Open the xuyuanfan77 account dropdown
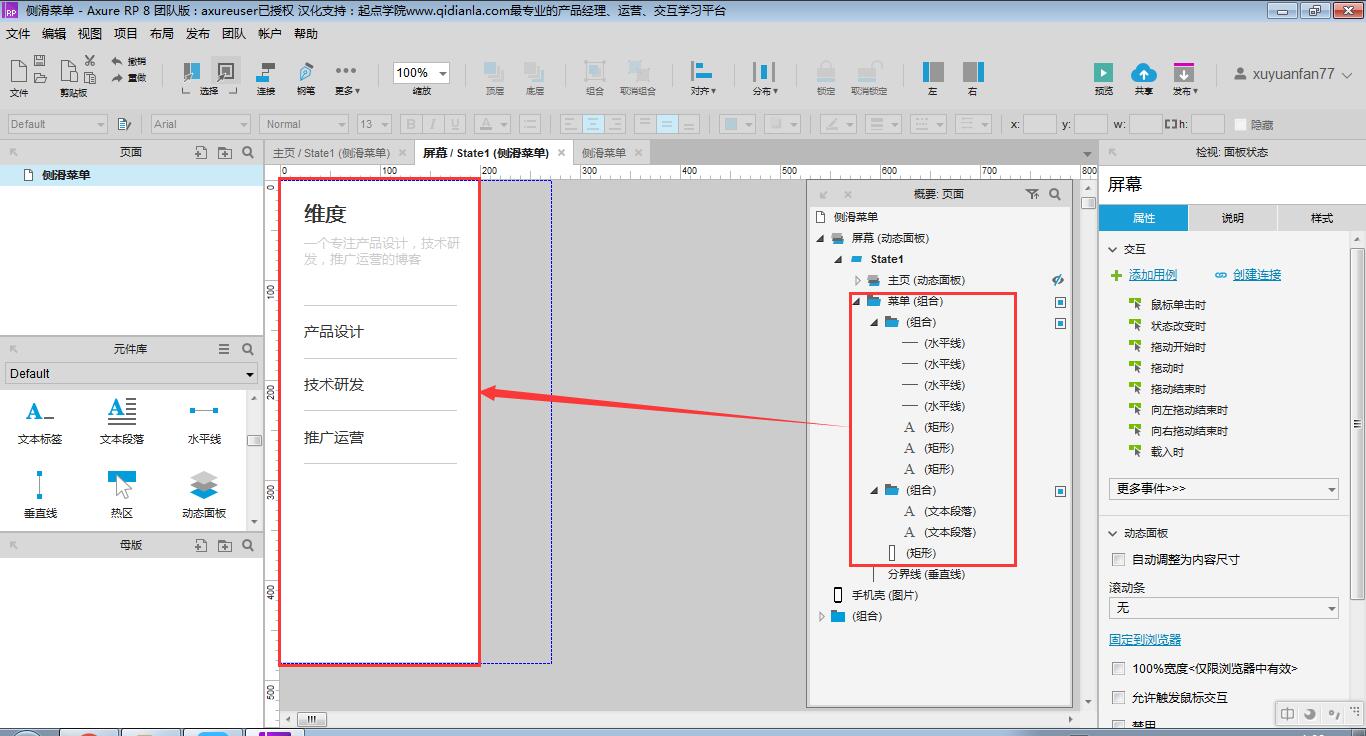The image size is (1366, 736). pyautogui.click(x=1295, y=74)
